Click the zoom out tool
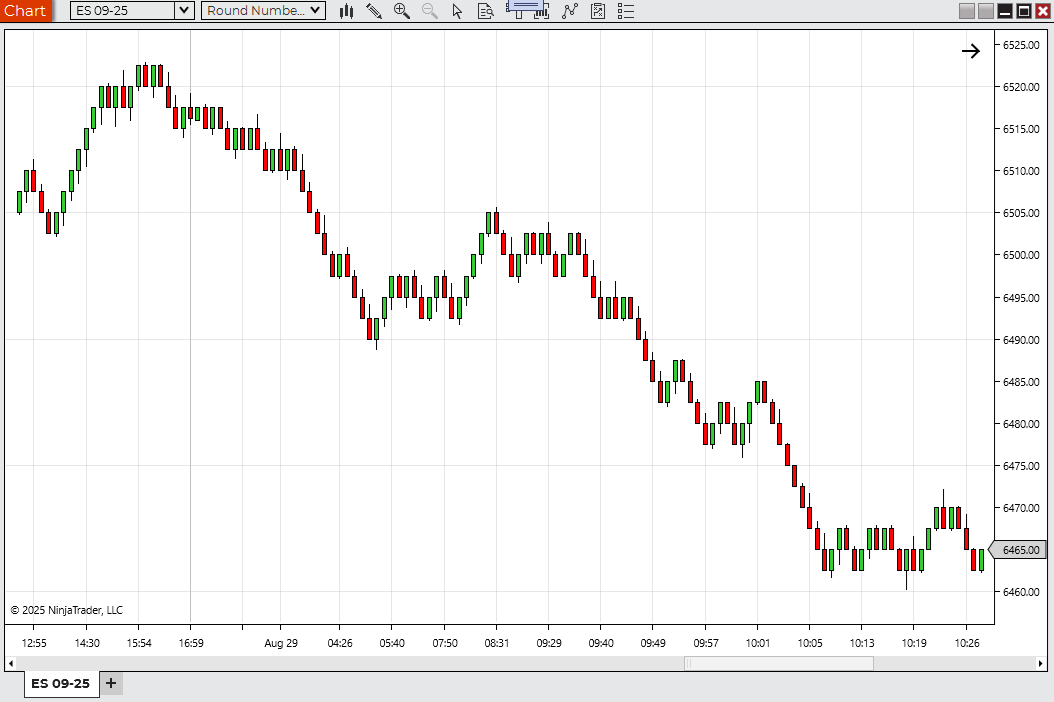The height and width of the screenshot is (702, 1054). [429, 11]
